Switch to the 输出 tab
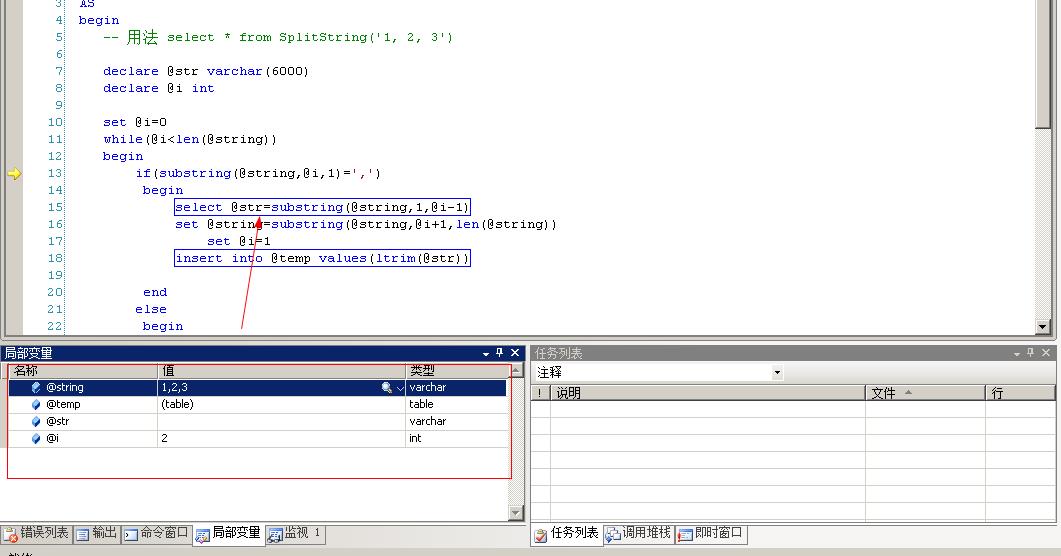The image size is (1061, 556). (97, 534)
